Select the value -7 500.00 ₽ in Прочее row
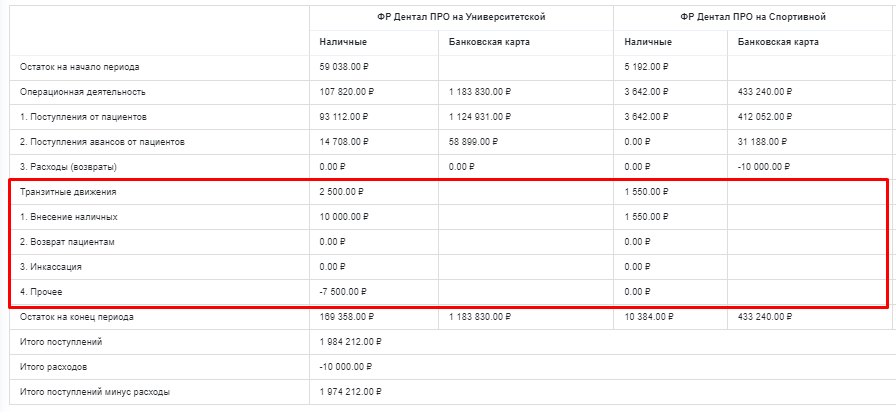 [x=343, y=293]
